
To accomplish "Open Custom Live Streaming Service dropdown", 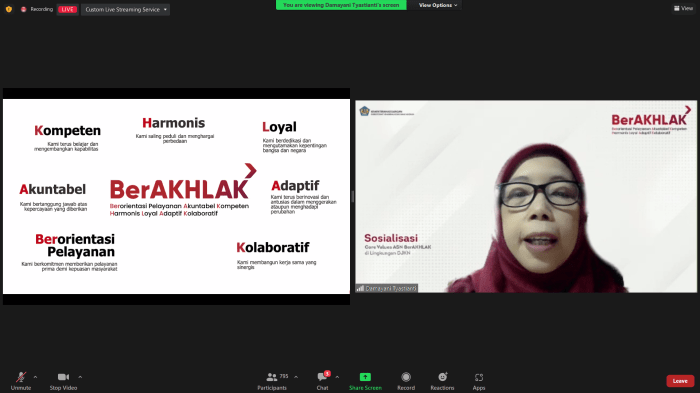I will [125, 9].
